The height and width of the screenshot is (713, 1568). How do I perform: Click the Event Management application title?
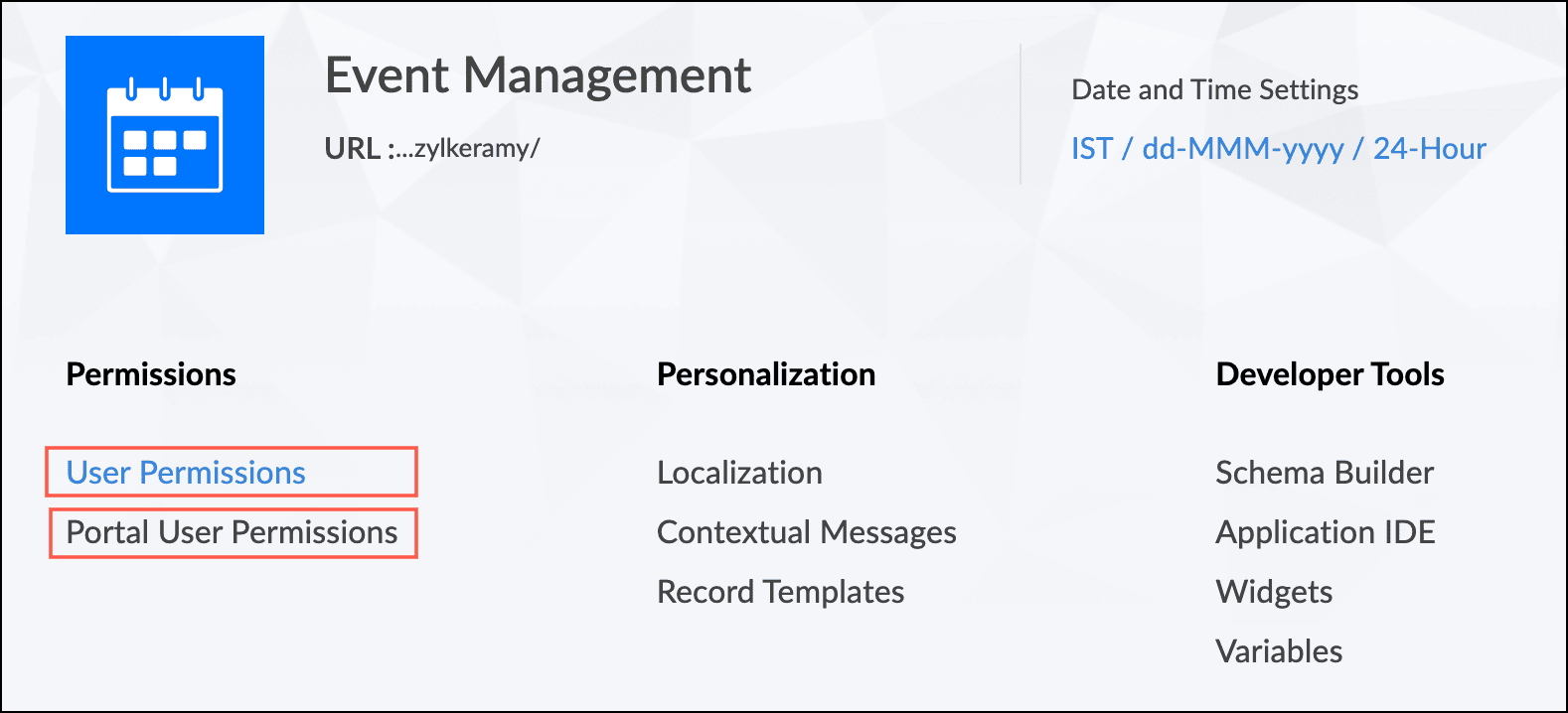[x=538, y=75]
